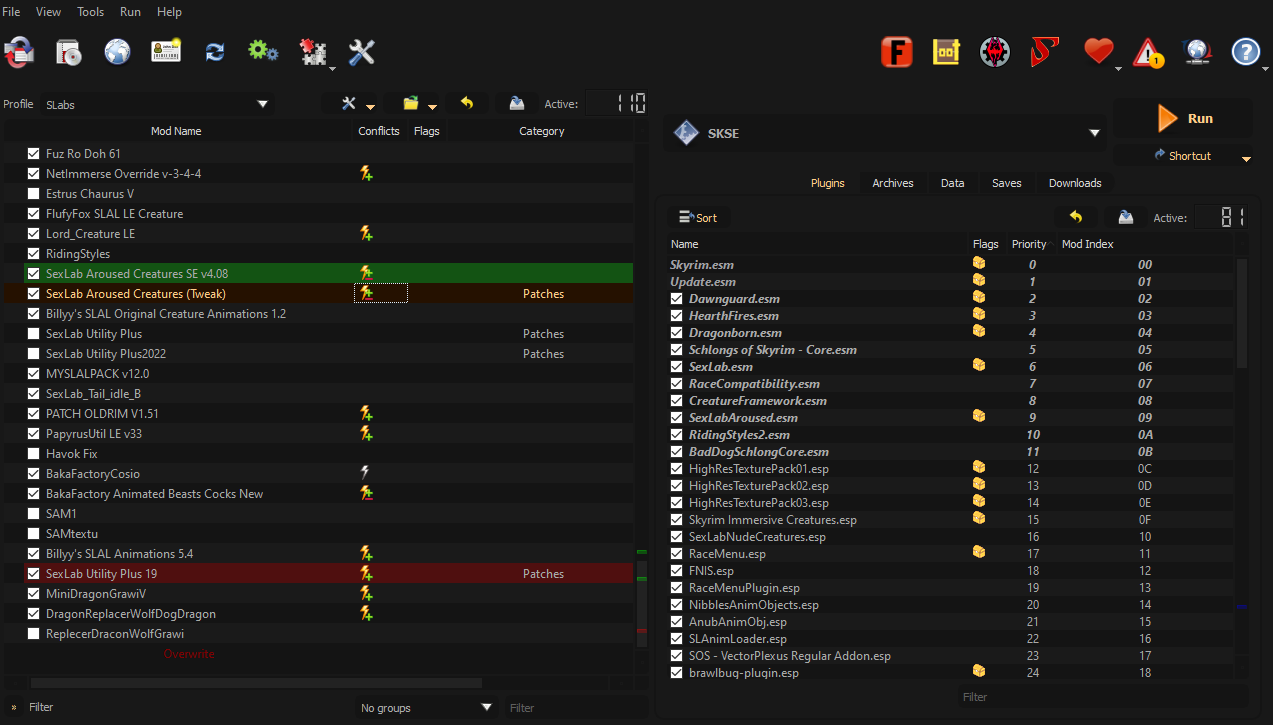Open the SLabs profile dropdown
Viewport: 1273px width, 725px height.
(x=157, y=104)
